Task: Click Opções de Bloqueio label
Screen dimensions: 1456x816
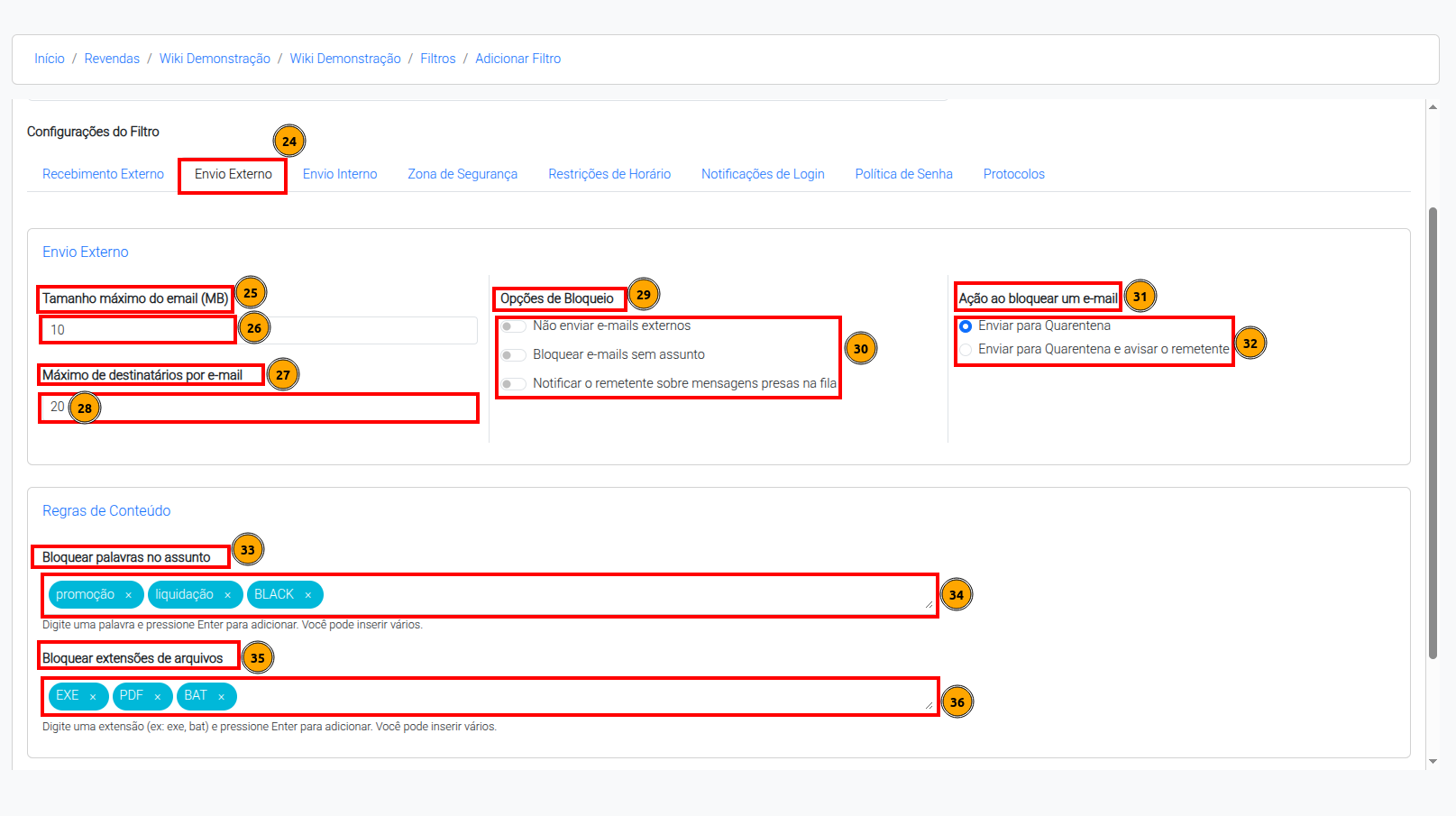Action: [557, 298]
